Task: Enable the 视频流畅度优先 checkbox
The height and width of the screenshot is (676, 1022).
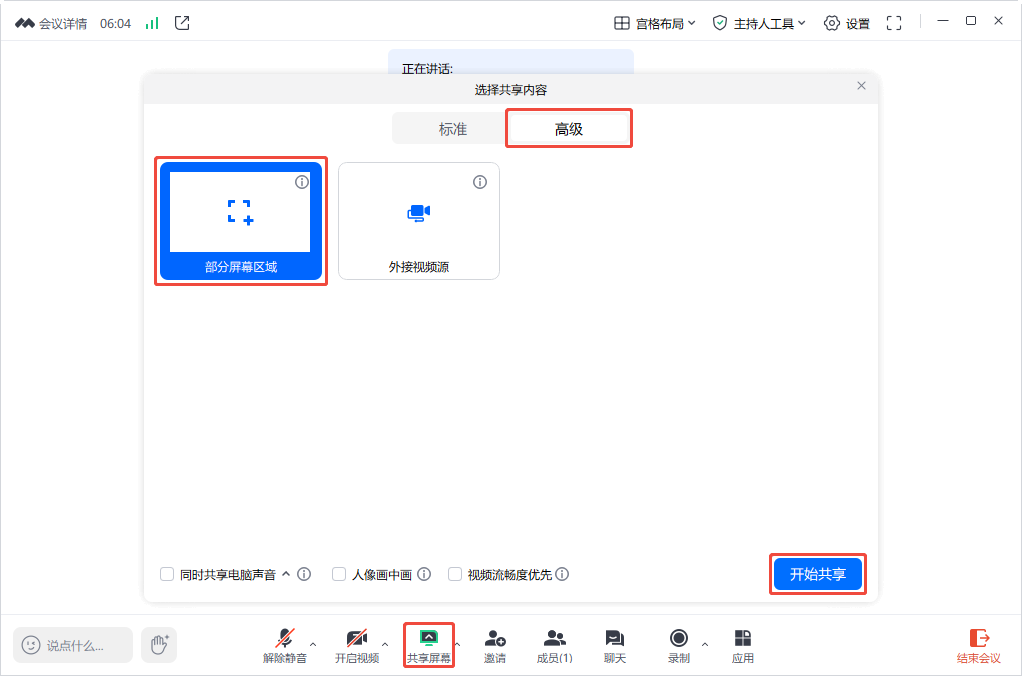Action: coord(454,574)
